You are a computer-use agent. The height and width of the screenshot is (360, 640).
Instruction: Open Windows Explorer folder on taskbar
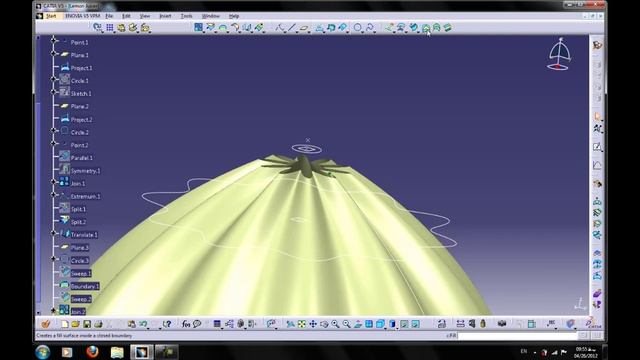coord(117,352)
